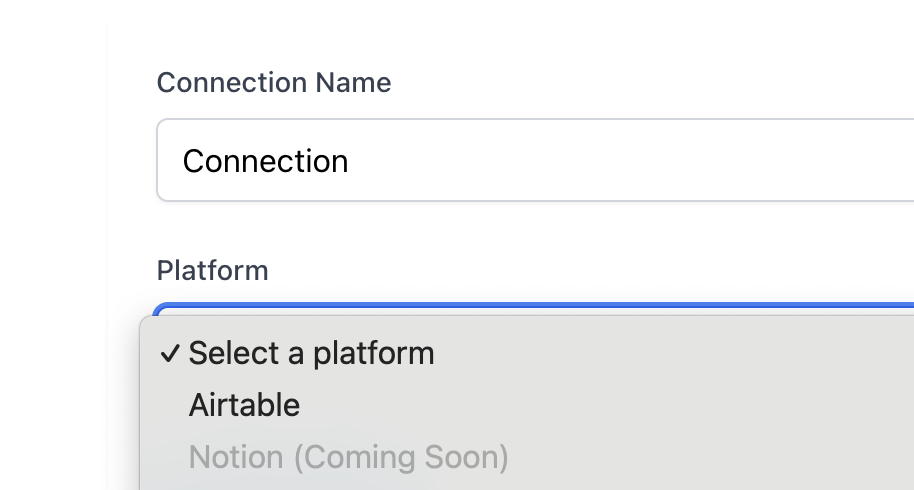The width and height of the screenshot is (914, 490).
Task: Click the tick mark for the selected option
Action: (170, 354)
